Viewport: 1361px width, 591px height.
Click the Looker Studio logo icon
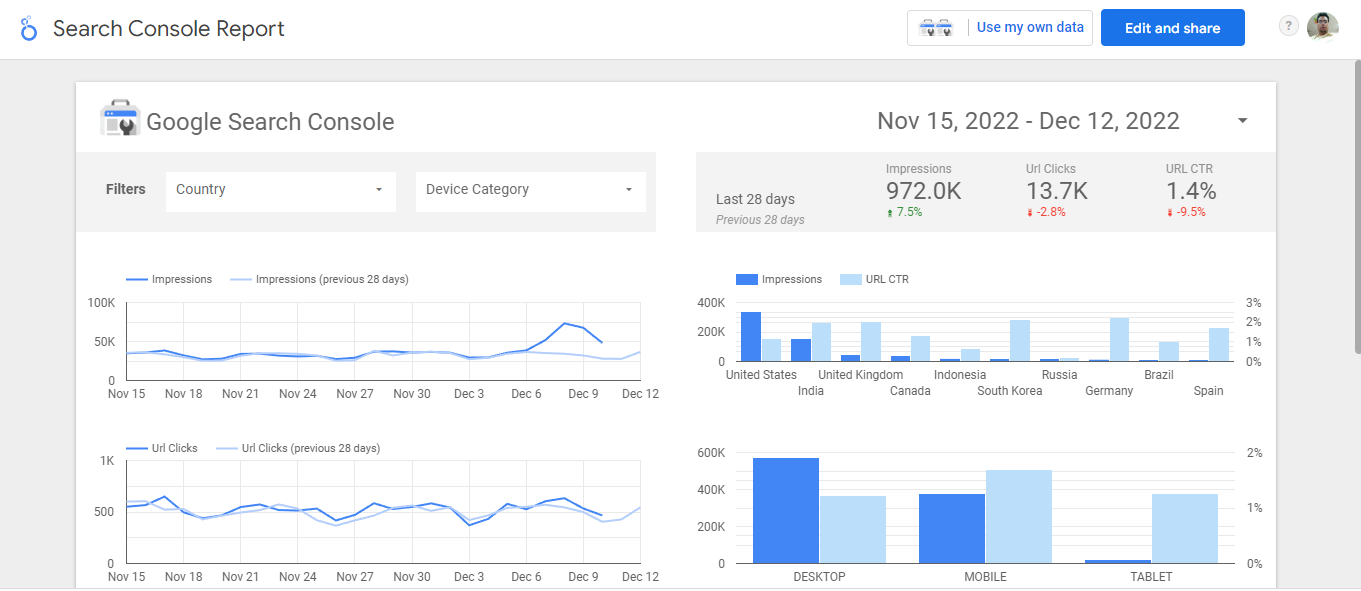tap(28, 28)
